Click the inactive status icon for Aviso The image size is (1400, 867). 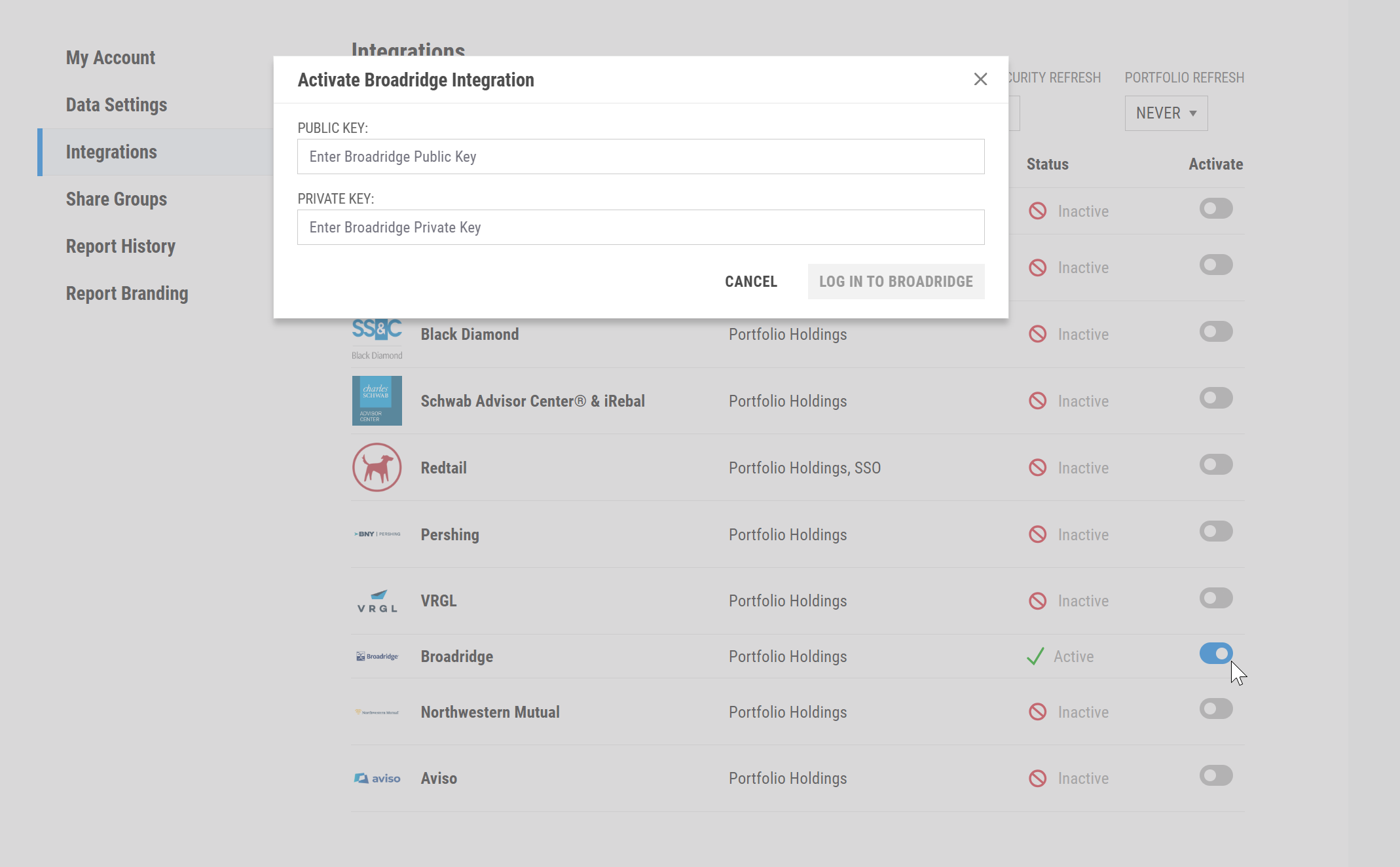pyautogui.click(x=1037, y=778)
